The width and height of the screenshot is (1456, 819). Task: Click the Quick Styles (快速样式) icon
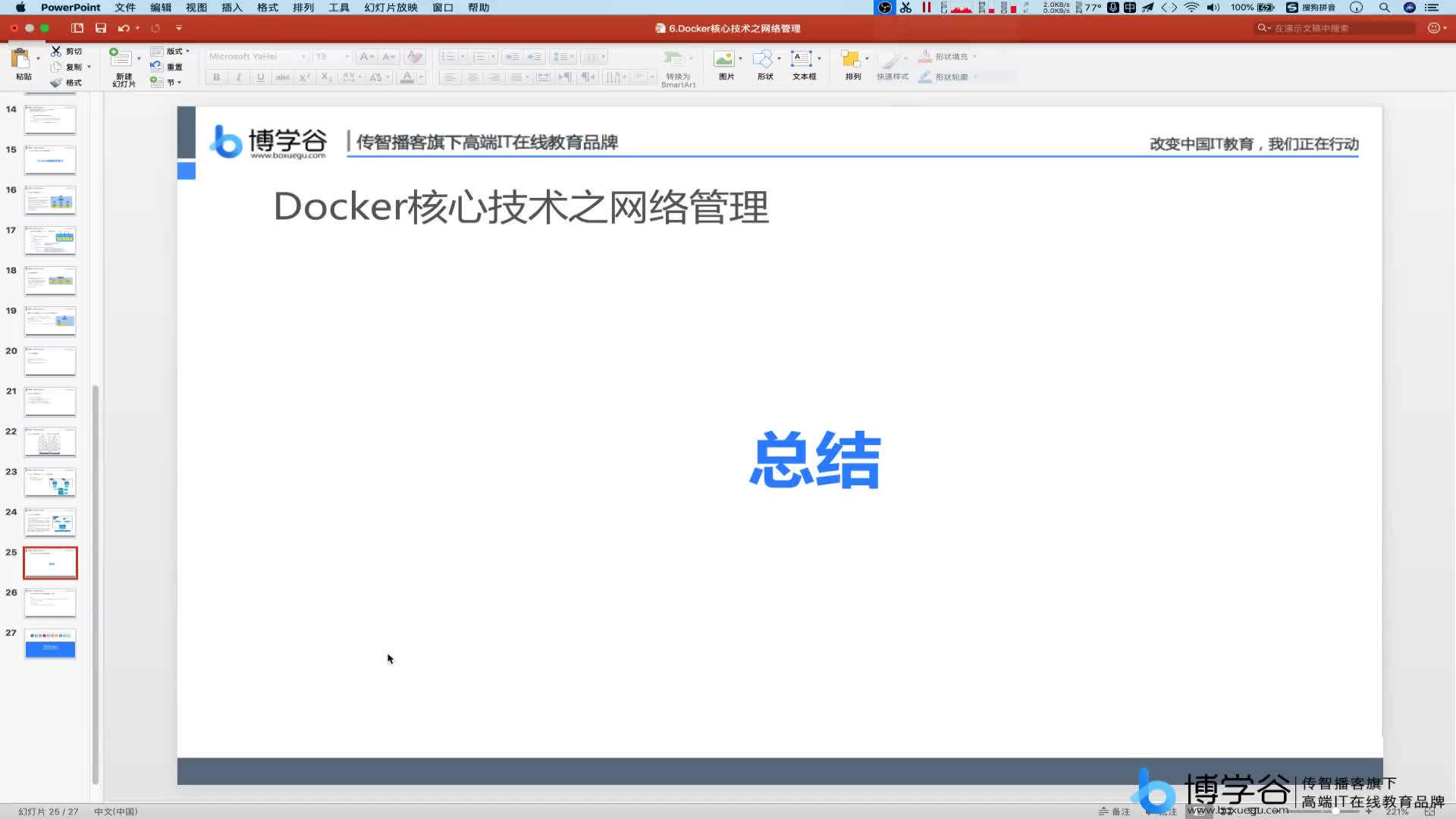[x=890, y=58]
